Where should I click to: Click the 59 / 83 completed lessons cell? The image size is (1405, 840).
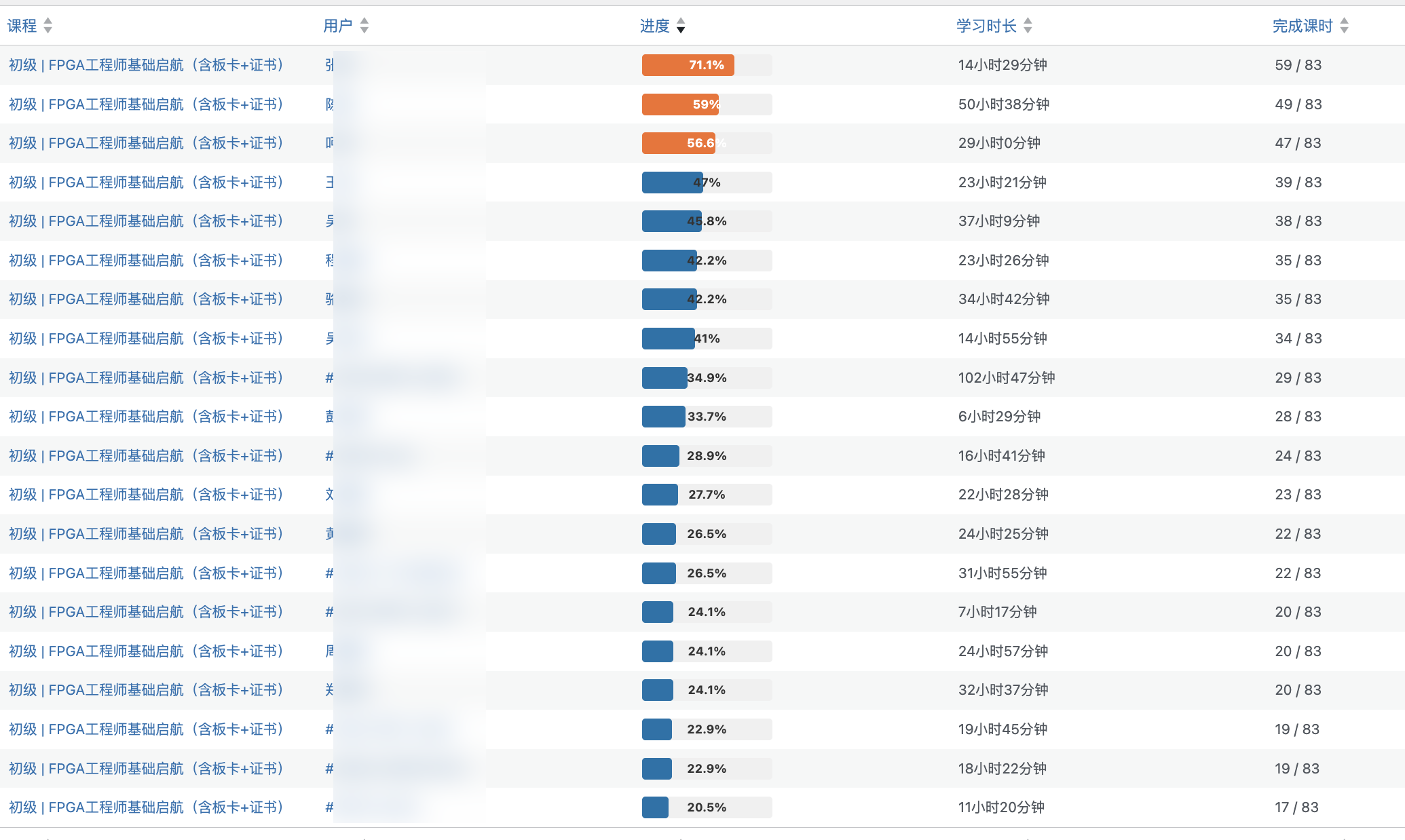pos(1298,65)
